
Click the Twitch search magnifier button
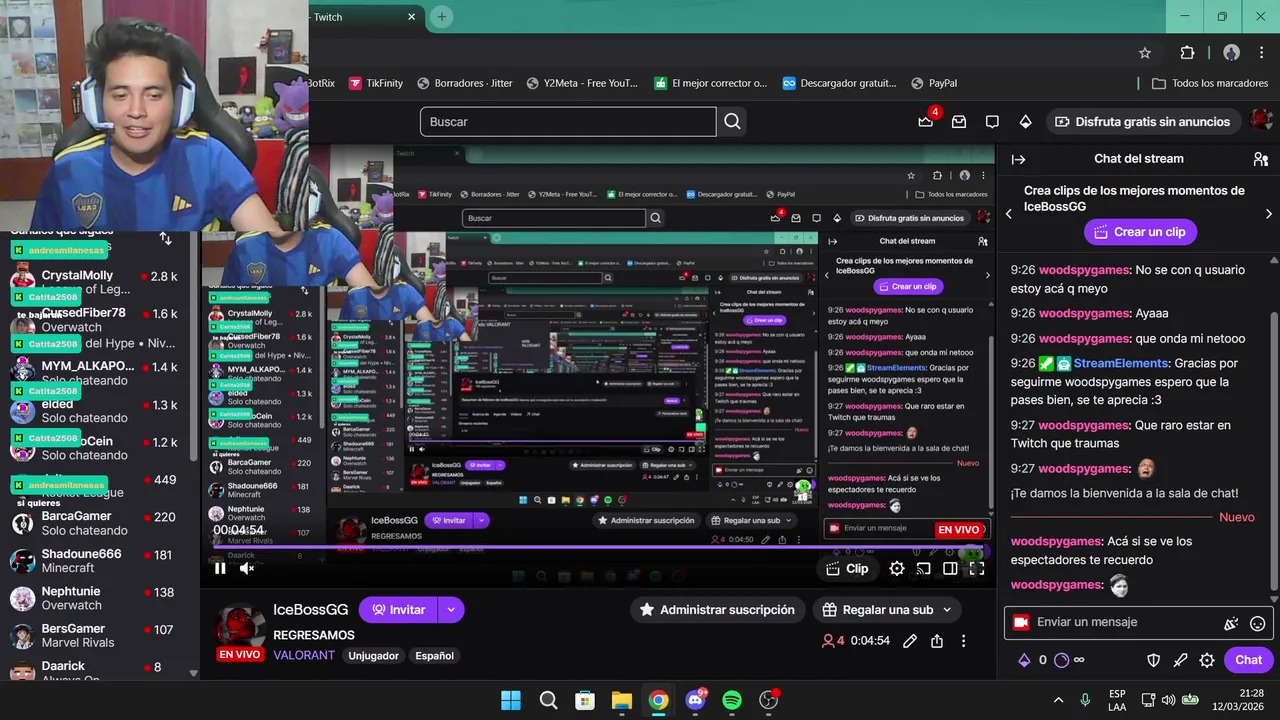tap(732, 122)
